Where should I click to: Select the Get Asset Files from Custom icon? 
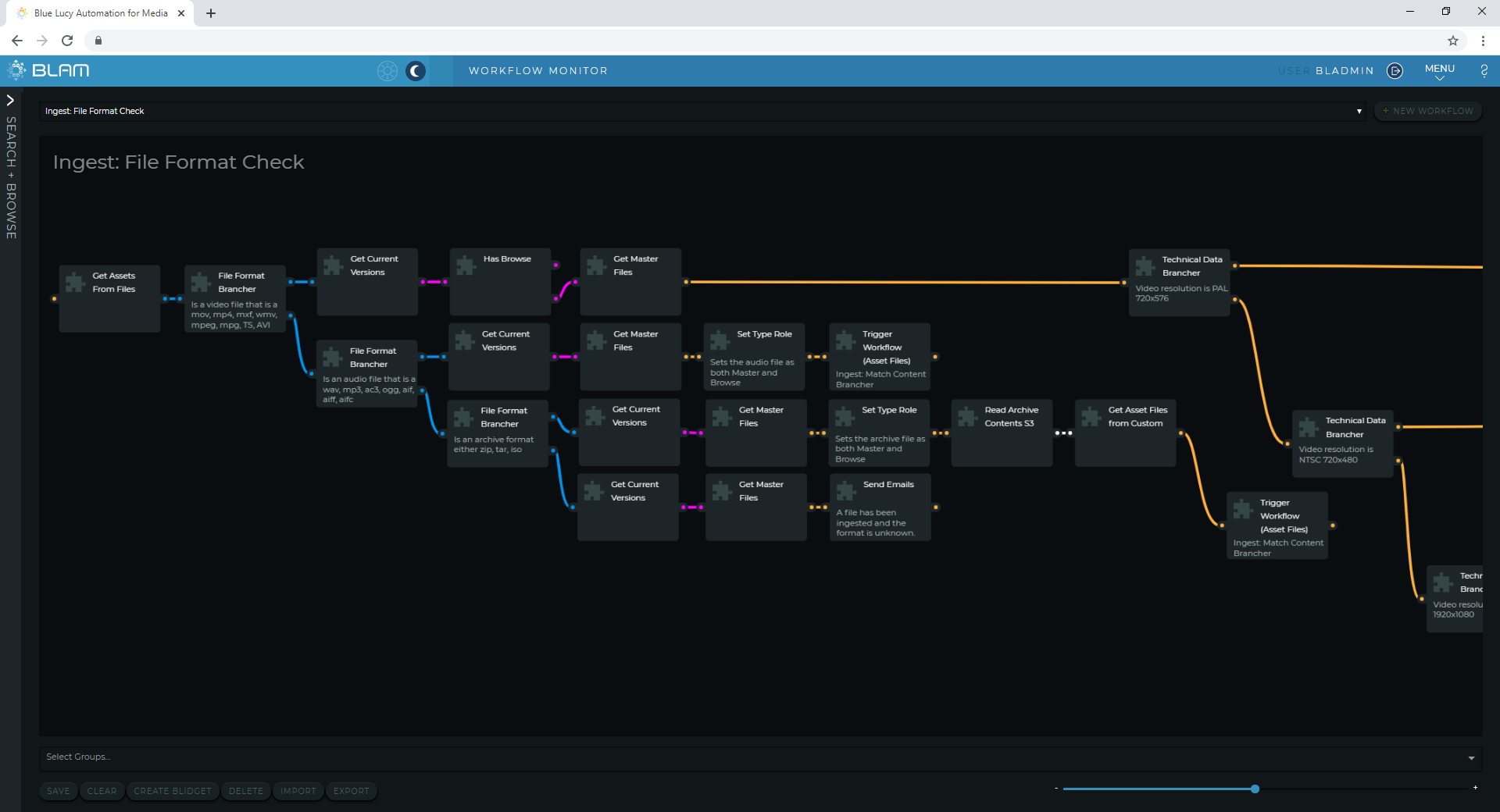pos(1091,416)
